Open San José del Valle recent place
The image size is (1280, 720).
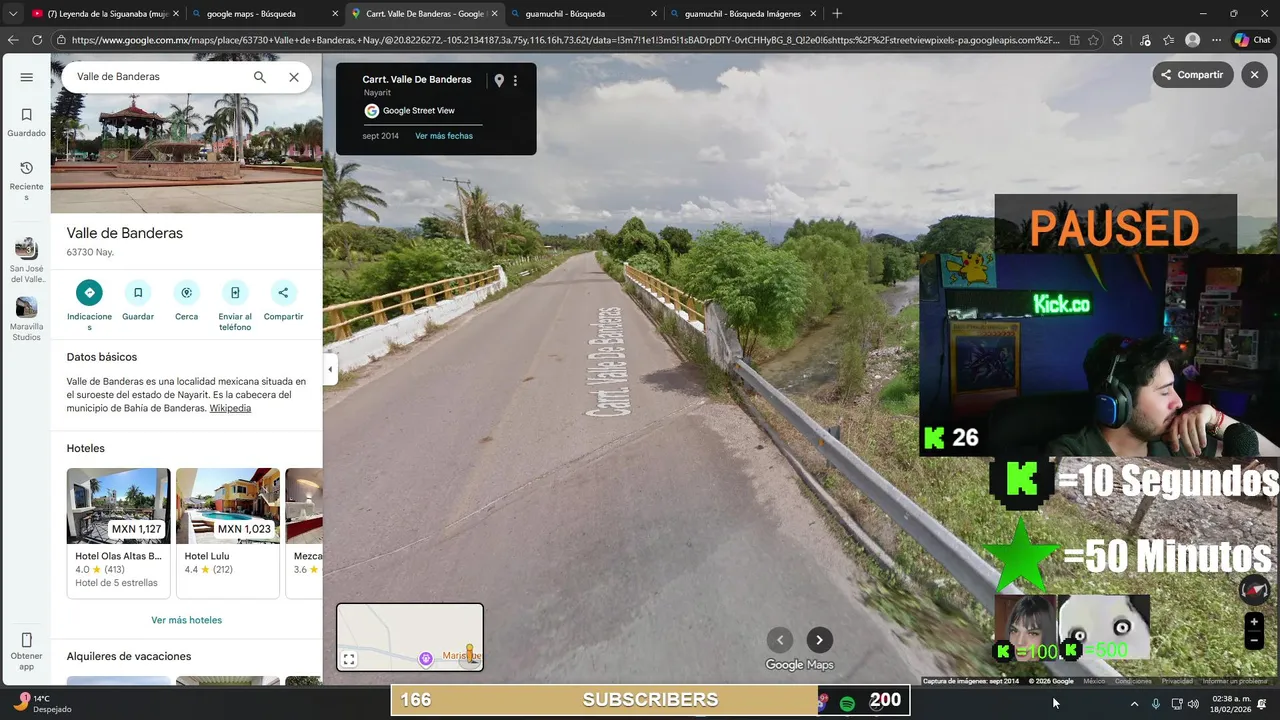(x=27, y=260)
